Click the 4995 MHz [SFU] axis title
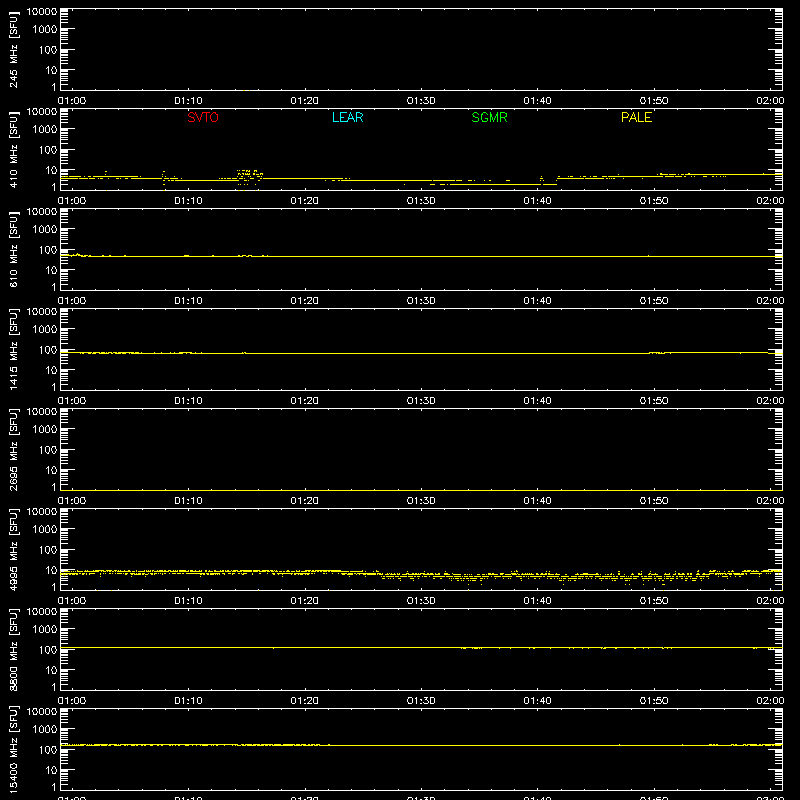 [13, 549]
